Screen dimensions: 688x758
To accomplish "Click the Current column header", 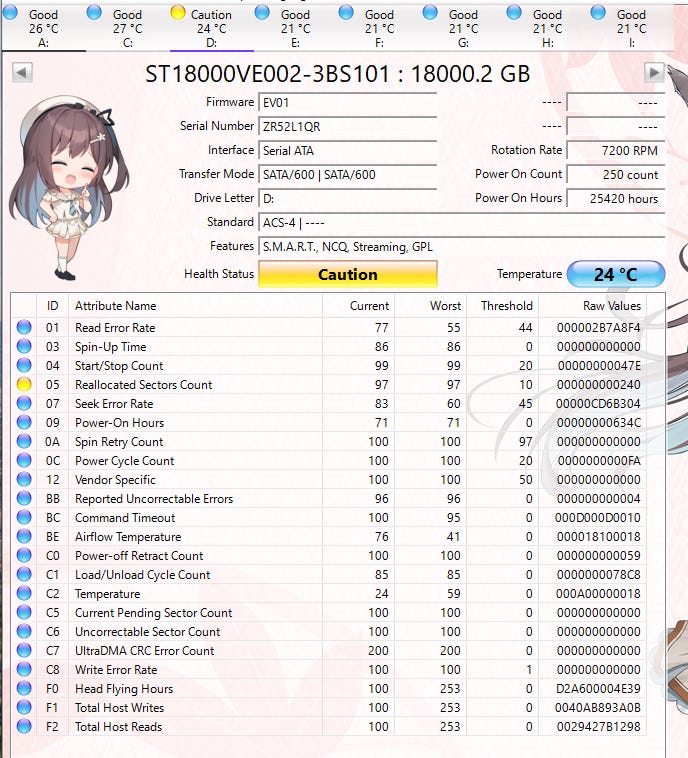I will [358, 306].
